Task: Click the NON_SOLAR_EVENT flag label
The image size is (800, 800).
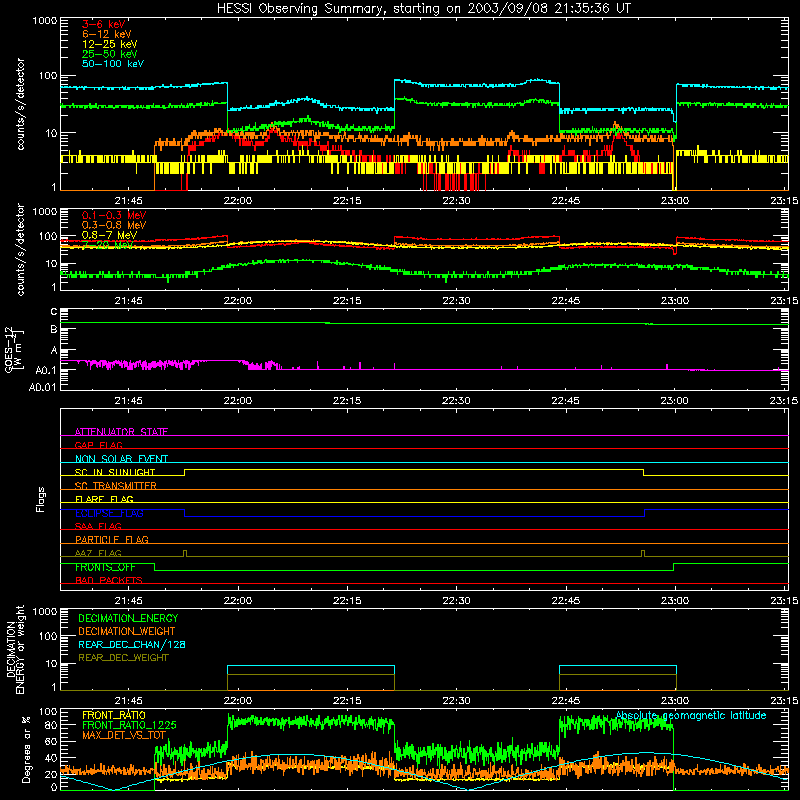Action: [121, 459]
